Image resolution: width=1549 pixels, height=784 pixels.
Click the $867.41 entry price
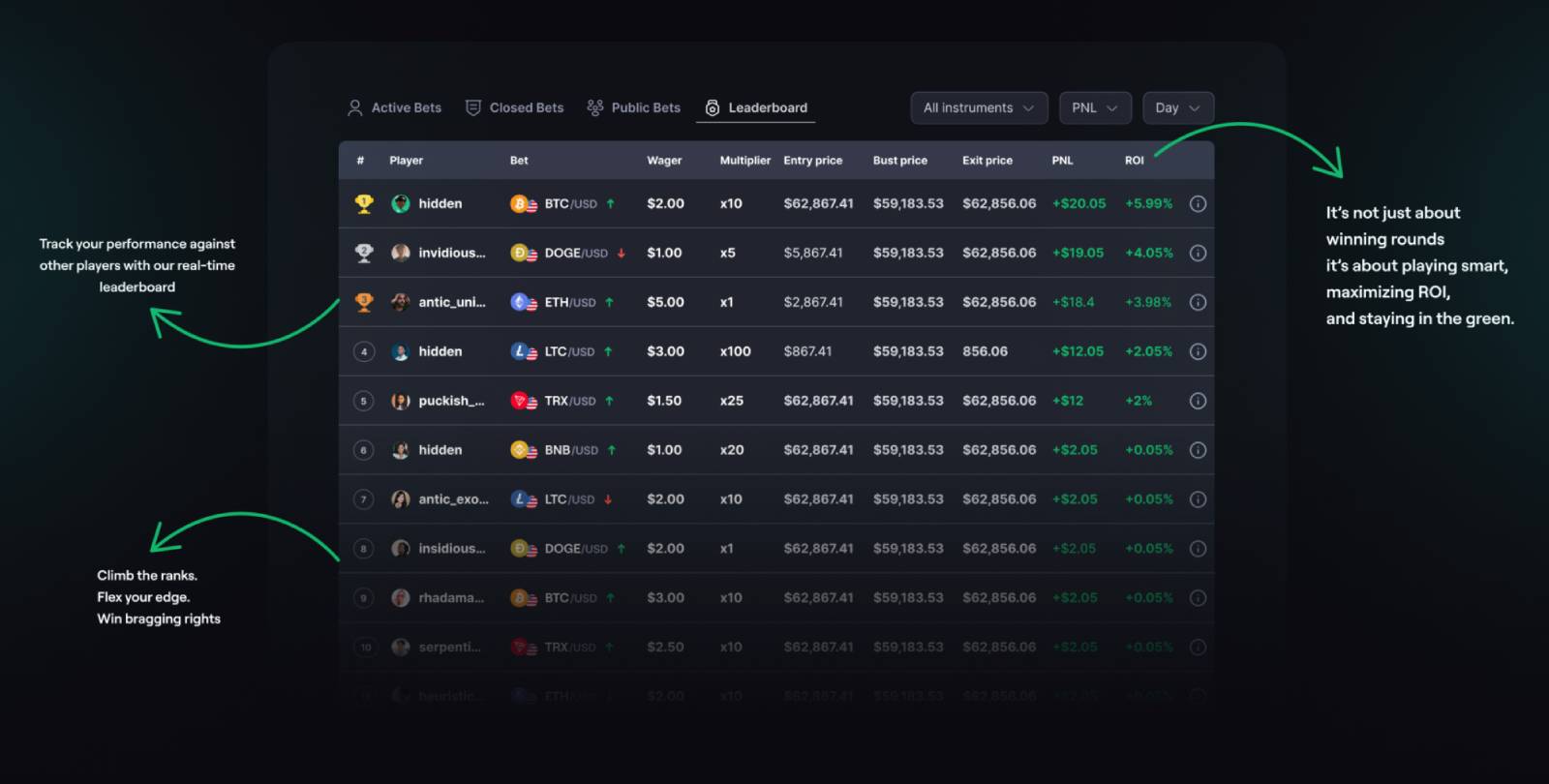click(x=807, y=351)
